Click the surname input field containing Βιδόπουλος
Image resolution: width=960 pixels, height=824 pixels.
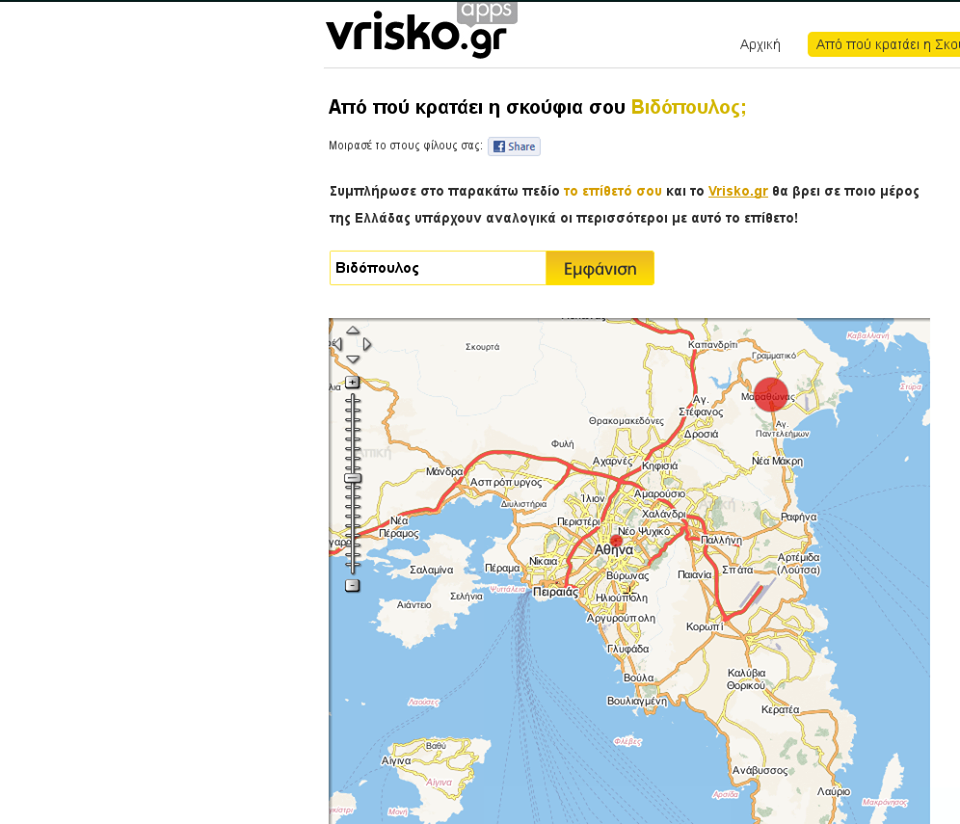pos(438,268)
